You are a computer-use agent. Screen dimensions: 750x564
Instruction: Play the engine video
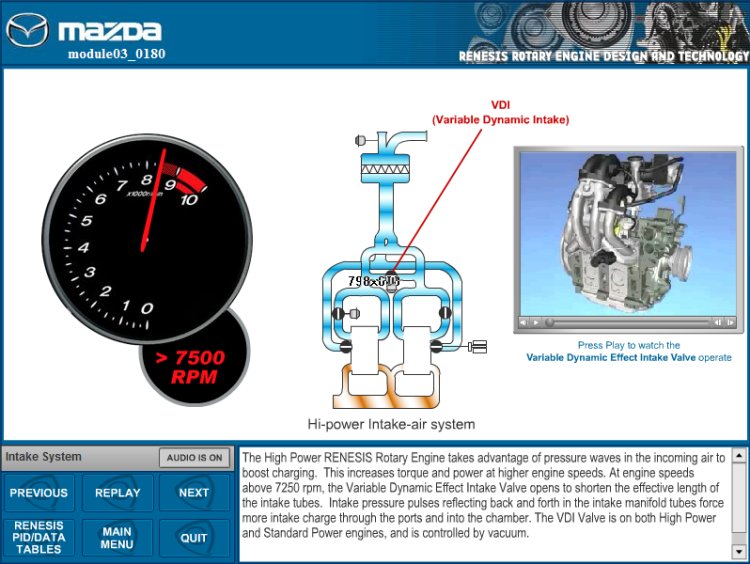click(x=536, y=322)
